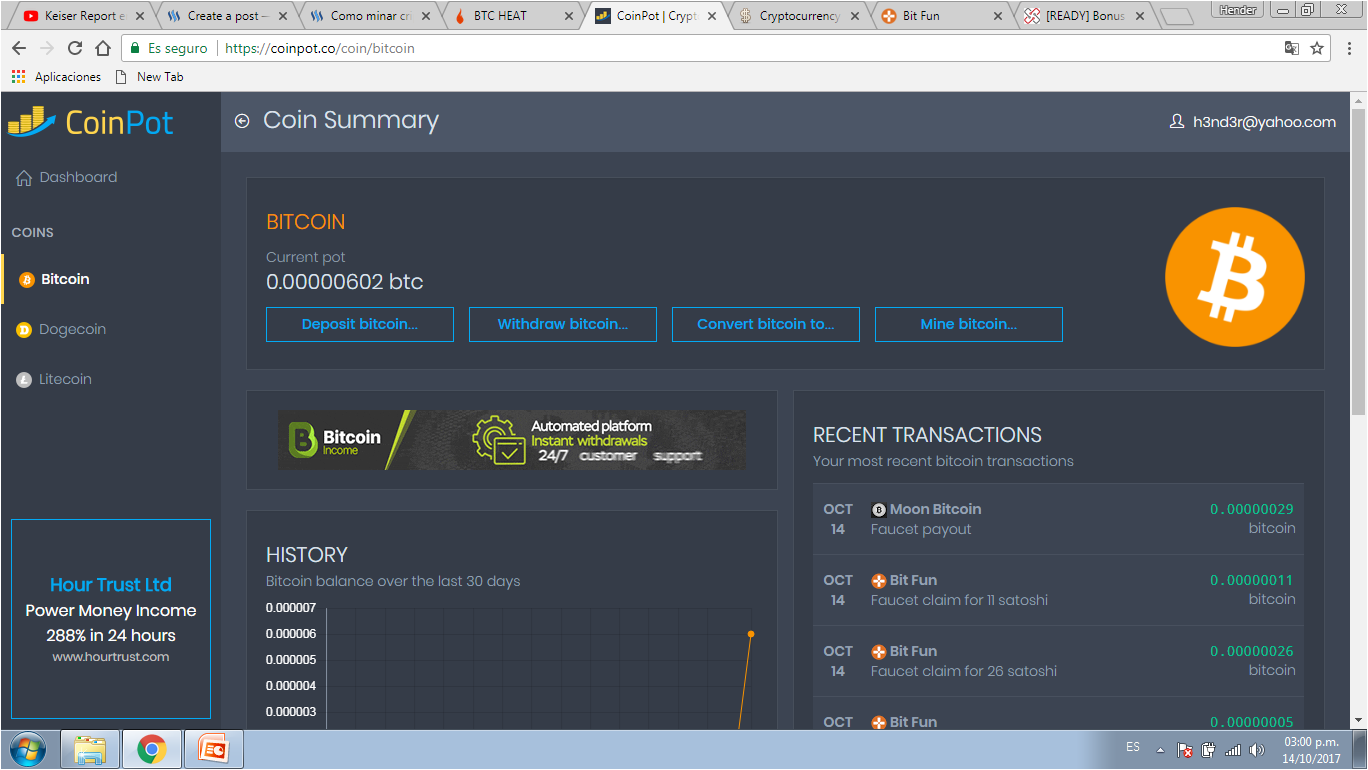Open the Hour Trust Ltd advertisement
The height and width of the screenshot is (770, 1368).
(111, 619)
